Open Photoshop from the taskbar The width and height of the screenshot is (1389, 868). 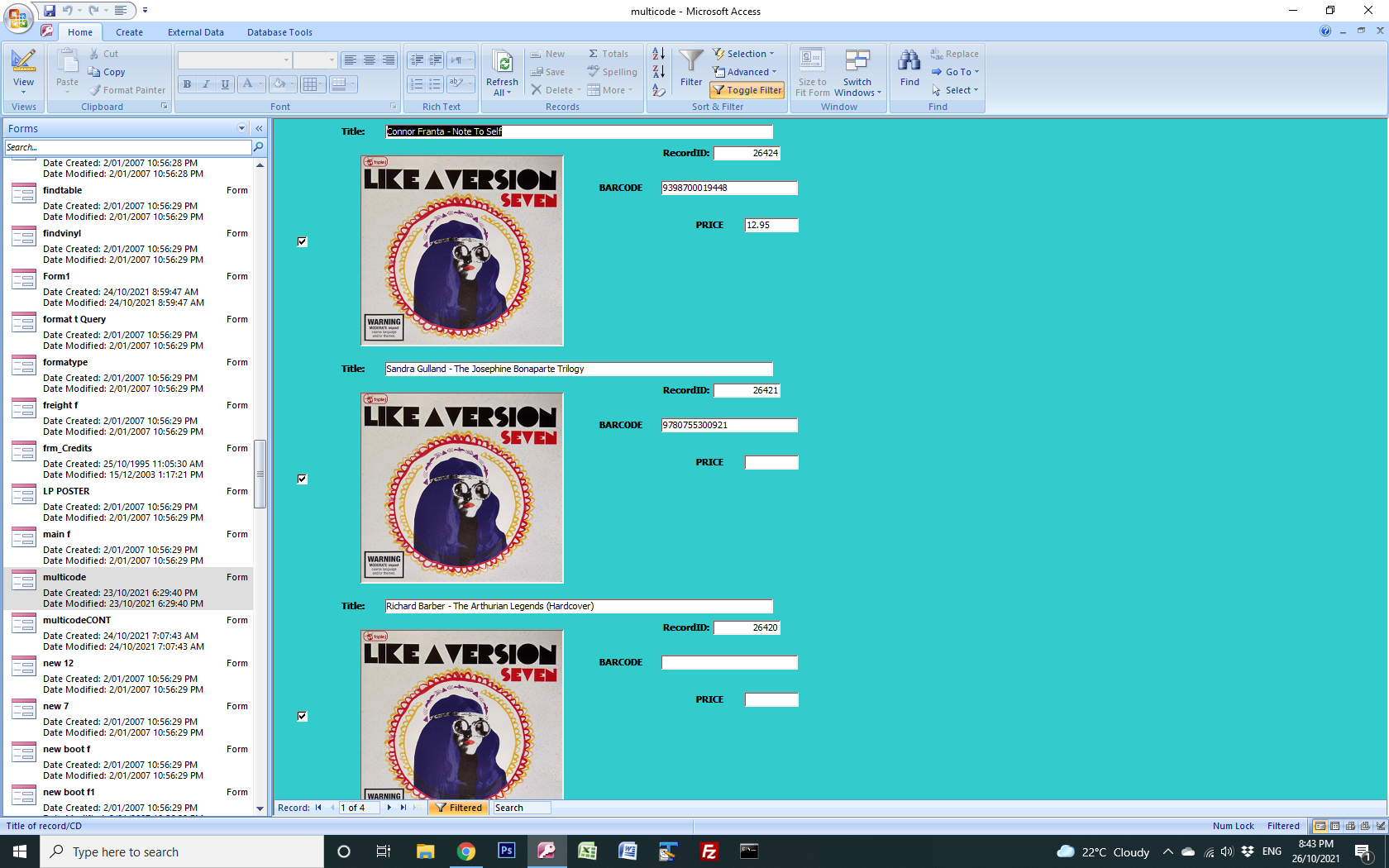click(x=506, y=851)
